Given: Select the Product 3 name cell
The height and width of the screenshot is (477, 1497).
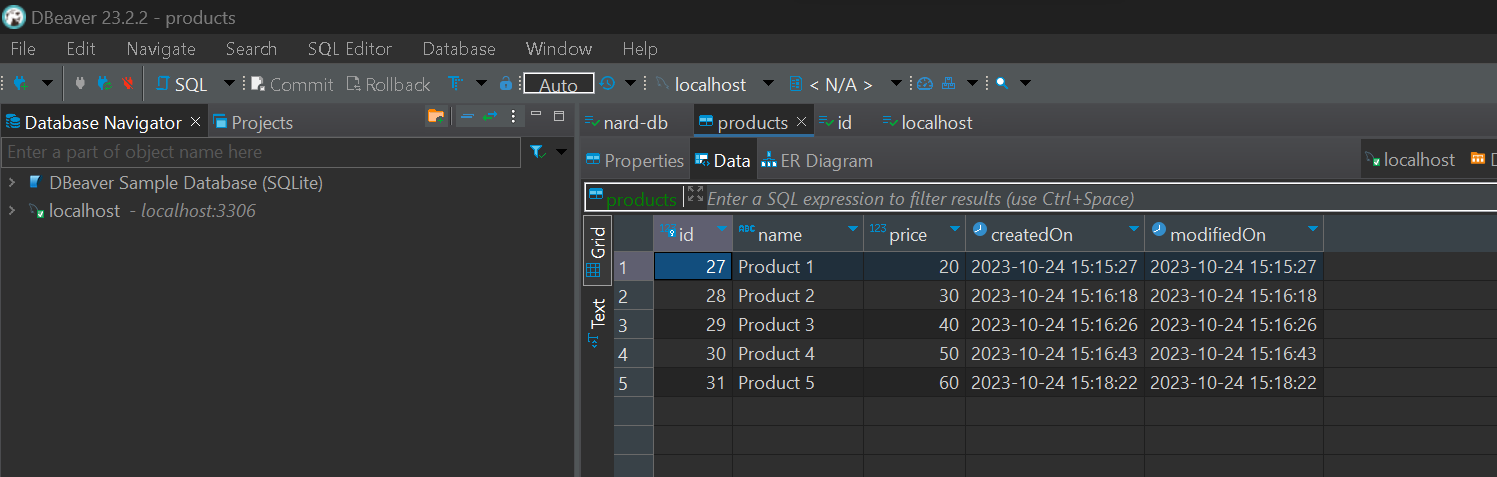Looking at the screenshot, I should tap(798, 325).
